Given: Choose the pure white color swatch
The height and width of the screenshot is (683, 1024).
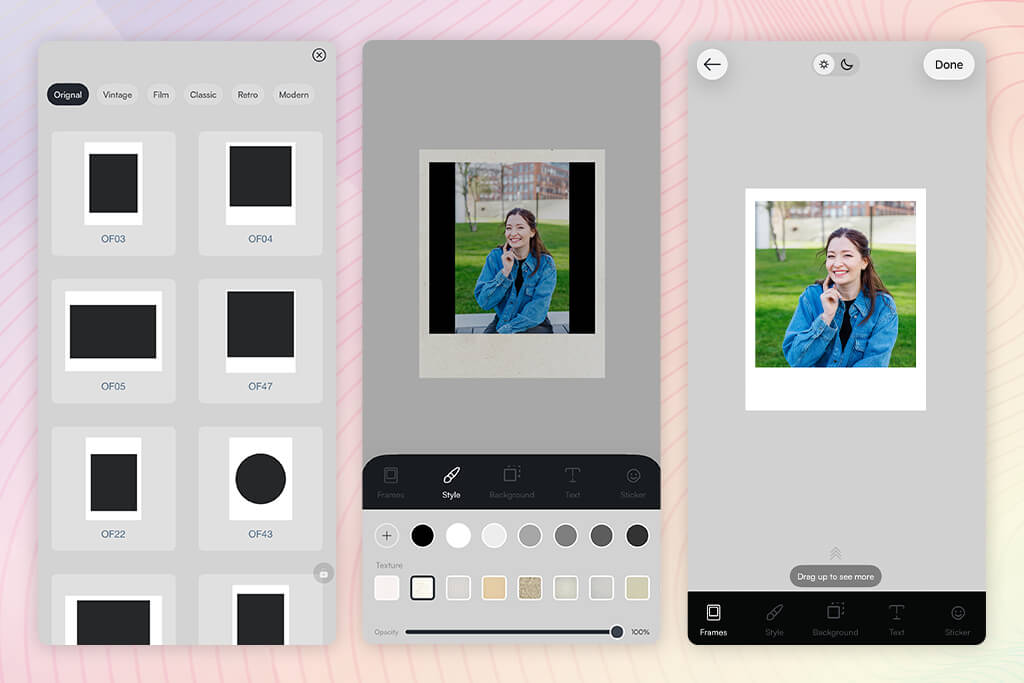Looking at the screenshot, I should 458,535.
